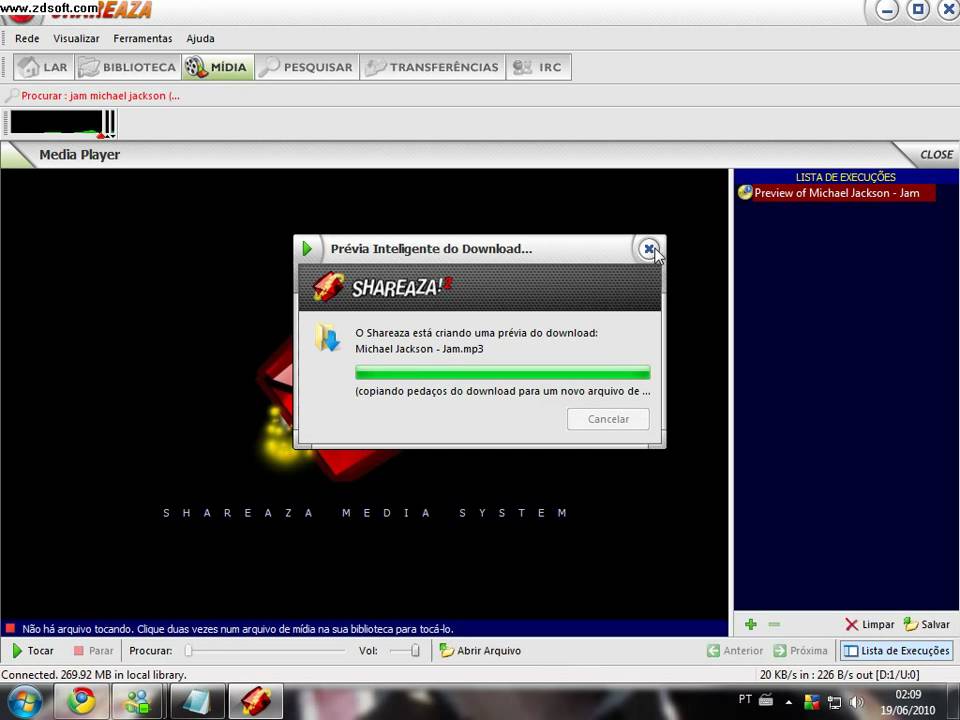Show hidden tray icons arrow
This screenshot has height=720, width=960.
pos(789,703)
